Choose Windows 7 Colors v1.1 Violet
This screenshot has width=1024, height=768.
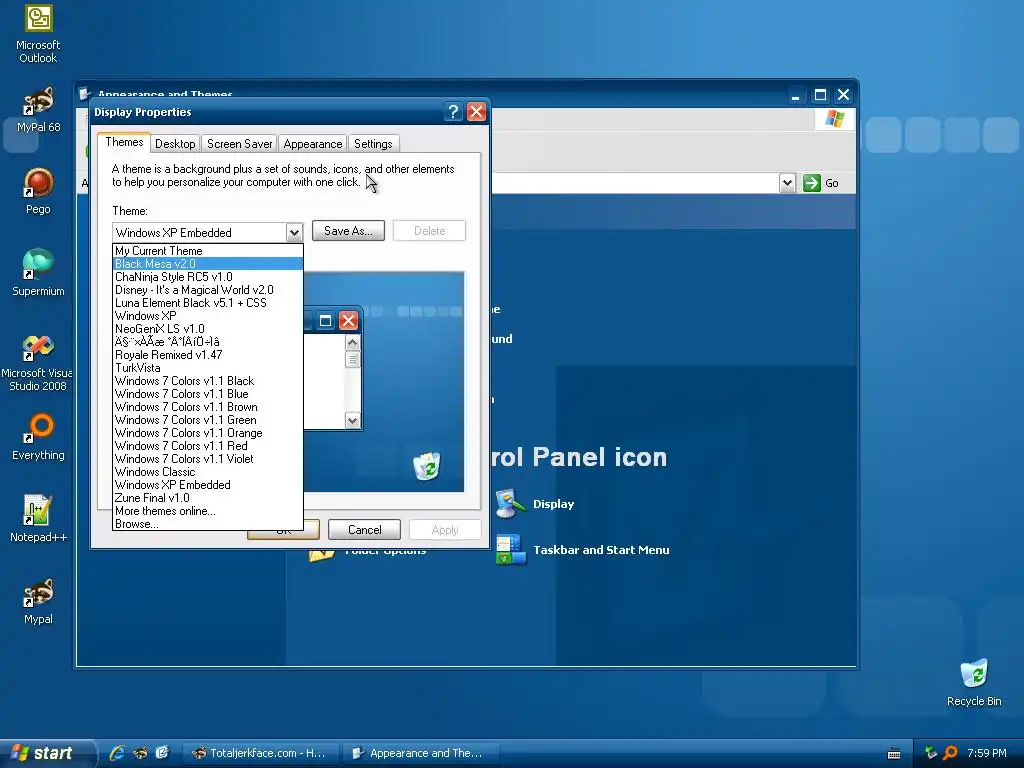(x=208, y=459)
